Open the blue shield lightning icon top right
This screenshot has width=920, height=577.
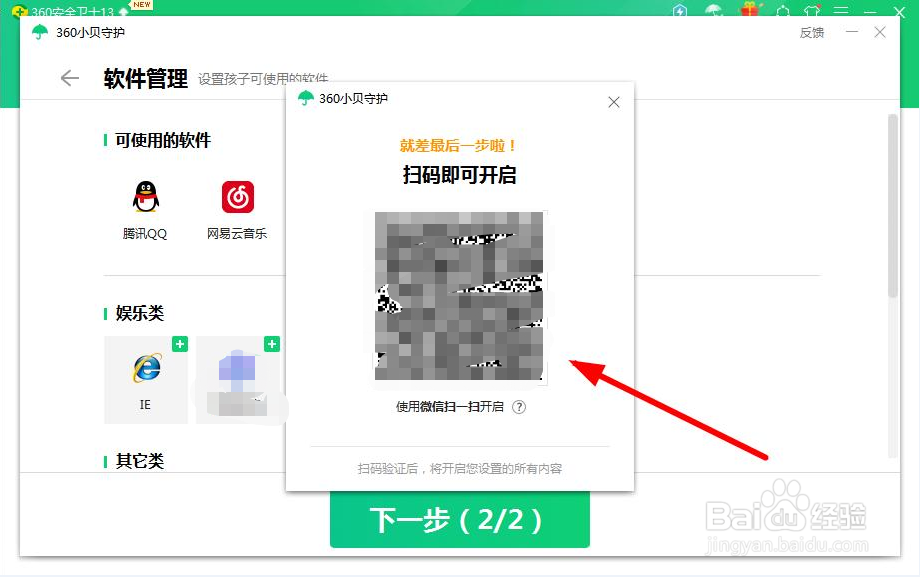click(x=679, y=10)
